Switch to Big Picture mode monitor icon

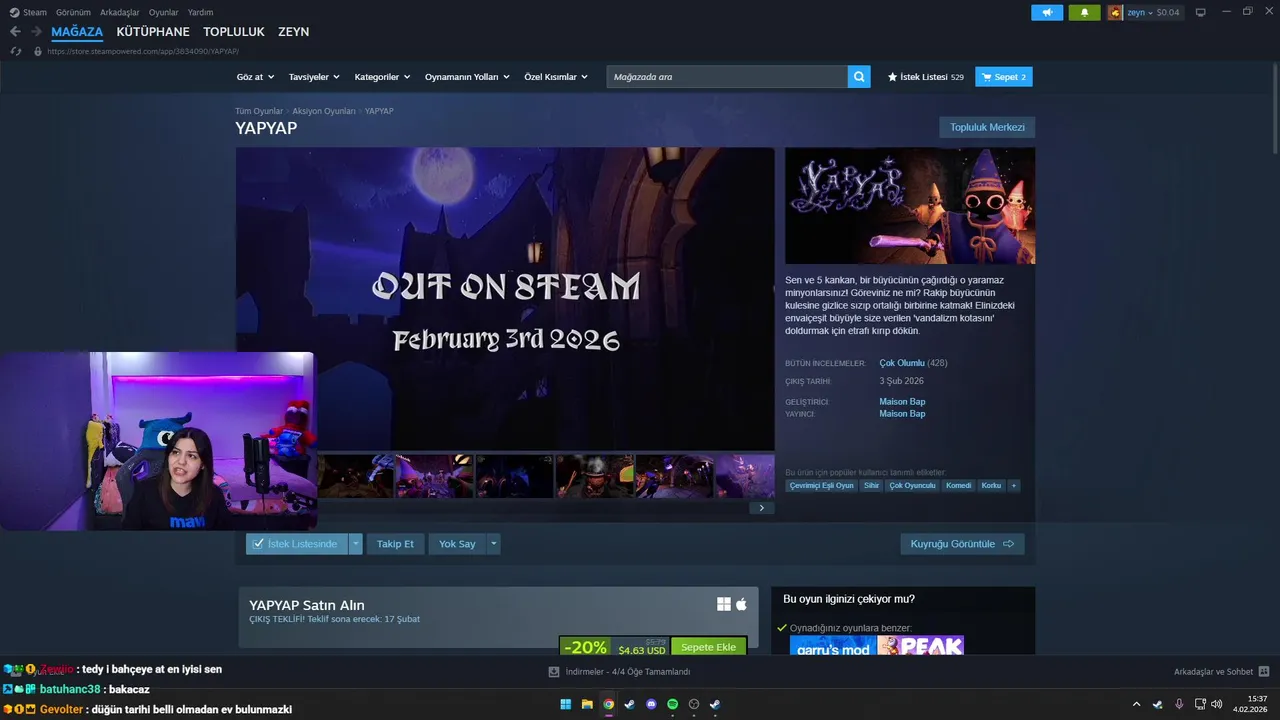[1200, 12]
